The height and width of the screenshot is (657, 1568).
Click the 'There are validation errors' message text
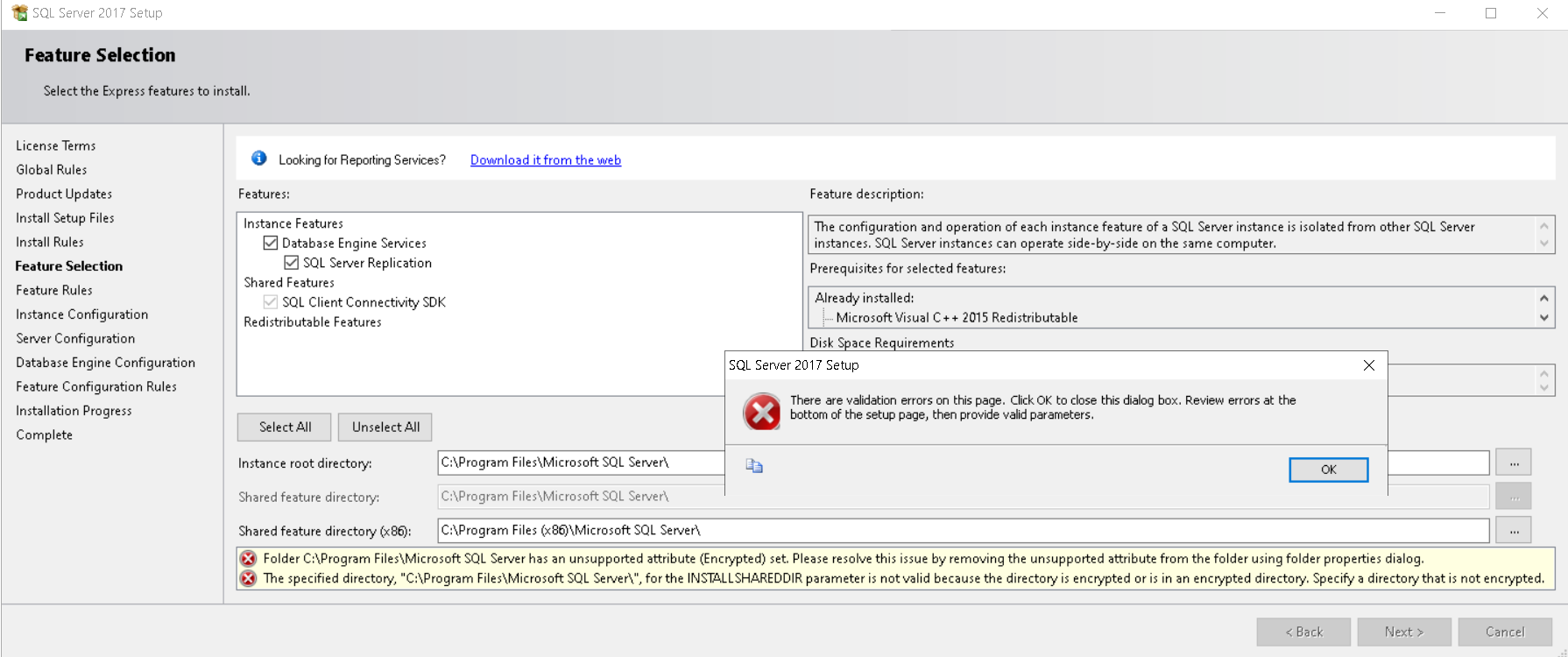1043,407
